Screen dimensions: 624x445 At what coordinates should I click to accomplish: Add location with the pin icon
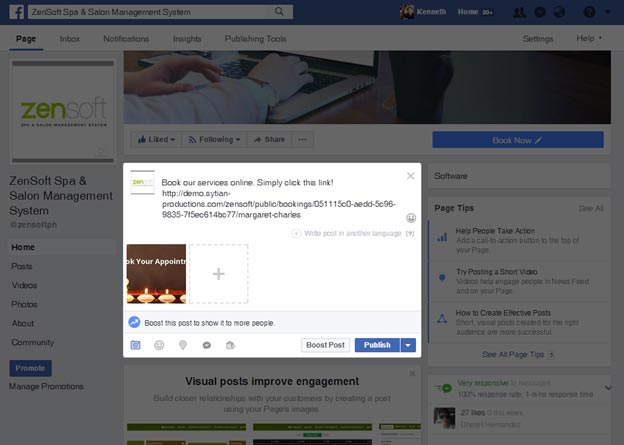click(x=183, y=345)
